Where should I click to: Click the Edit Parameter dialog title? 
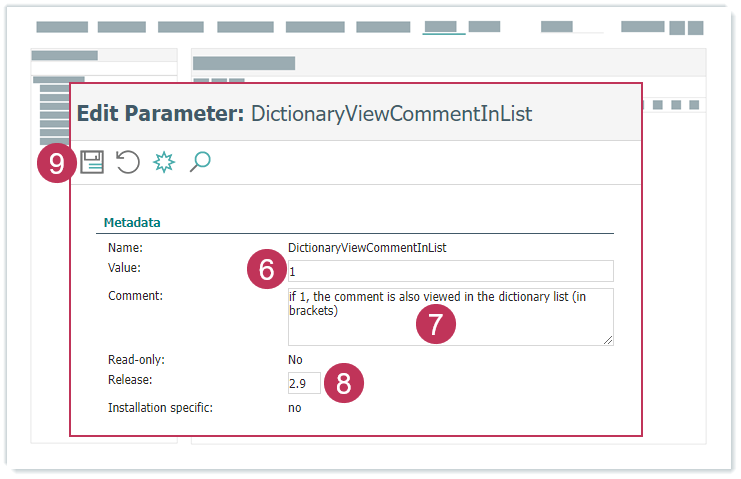pos(304,113)
